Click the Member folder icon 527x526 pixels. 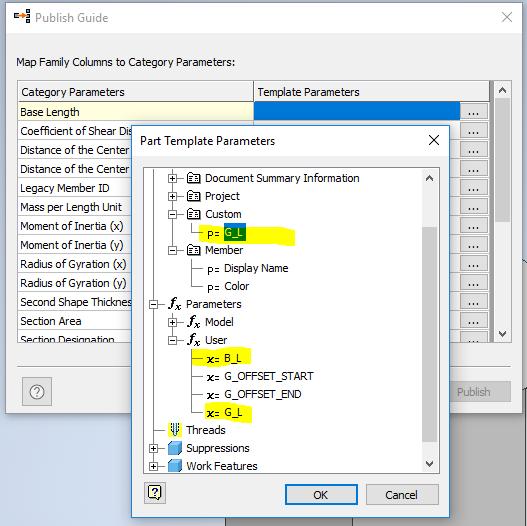pyautogui.click(x=194, y=250)
